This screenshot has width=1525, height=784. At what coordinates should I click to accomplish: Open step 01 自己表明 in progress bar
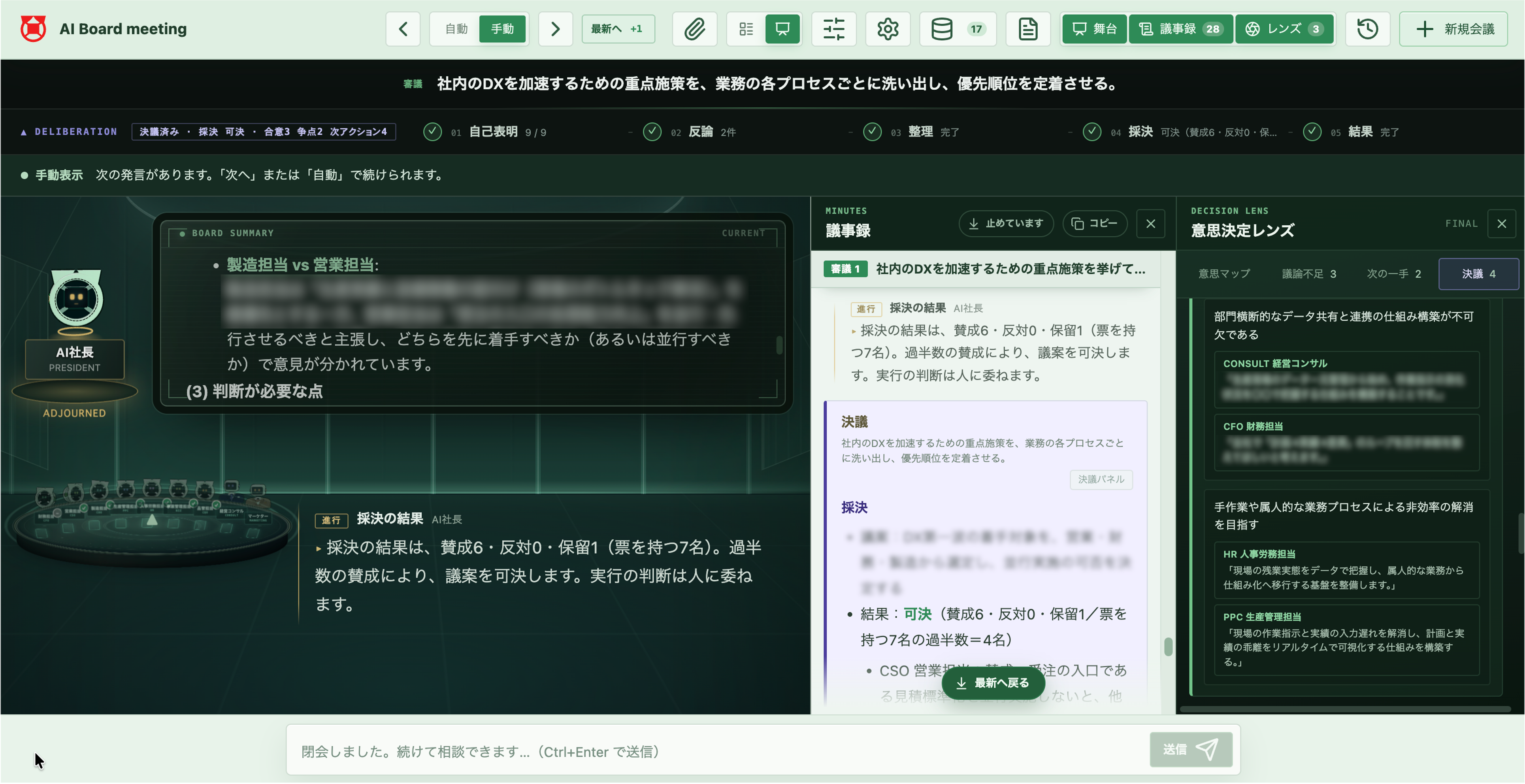pos(485,132)
